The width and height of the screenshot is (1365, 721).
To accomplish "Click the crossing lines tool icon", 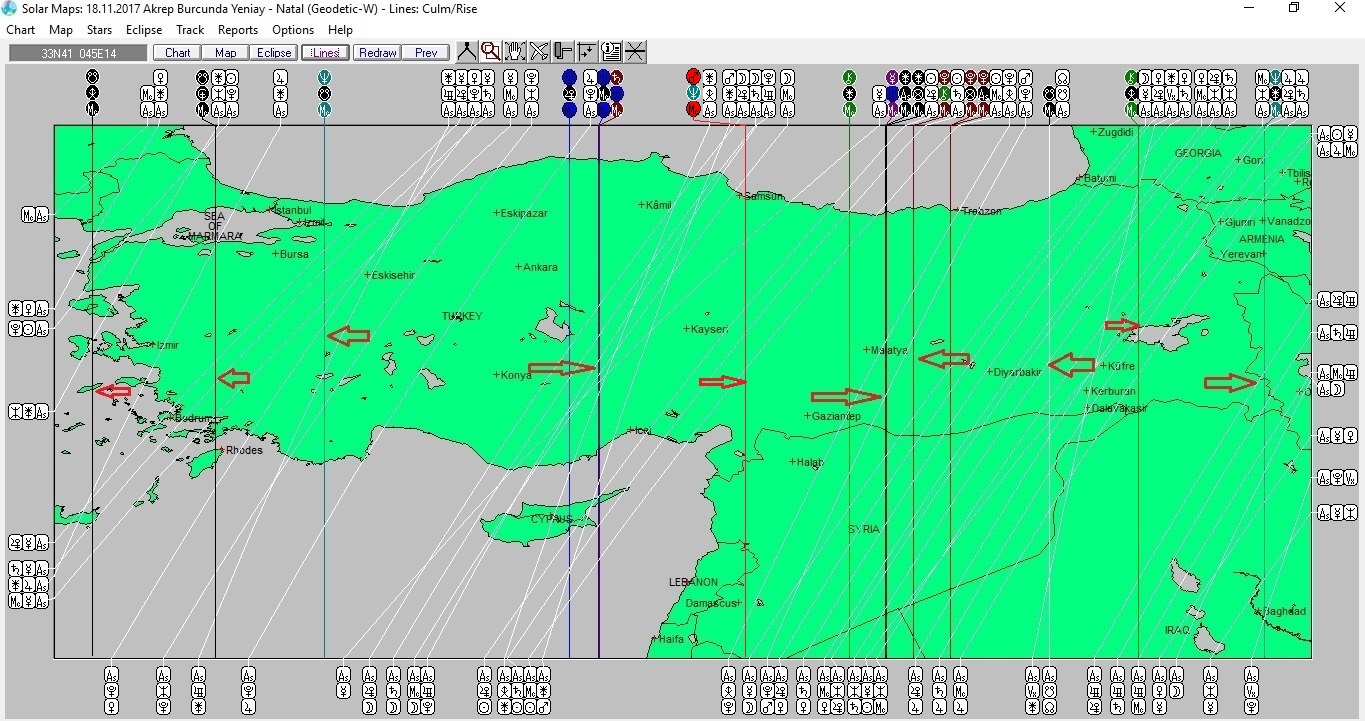I will coord(635,52).
